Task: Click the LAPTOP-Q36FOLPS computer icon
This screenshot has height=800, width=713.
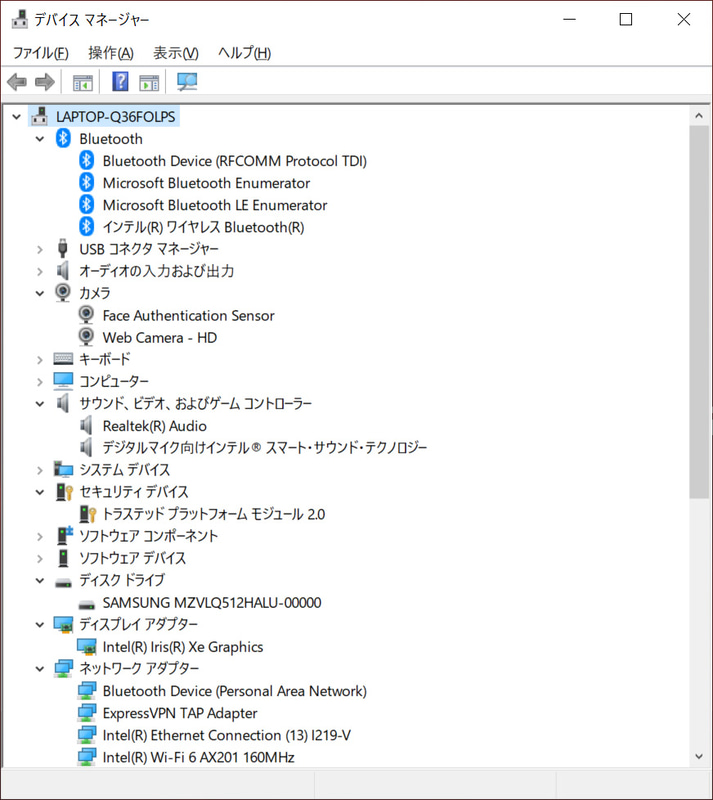Action: click(40, 116)
